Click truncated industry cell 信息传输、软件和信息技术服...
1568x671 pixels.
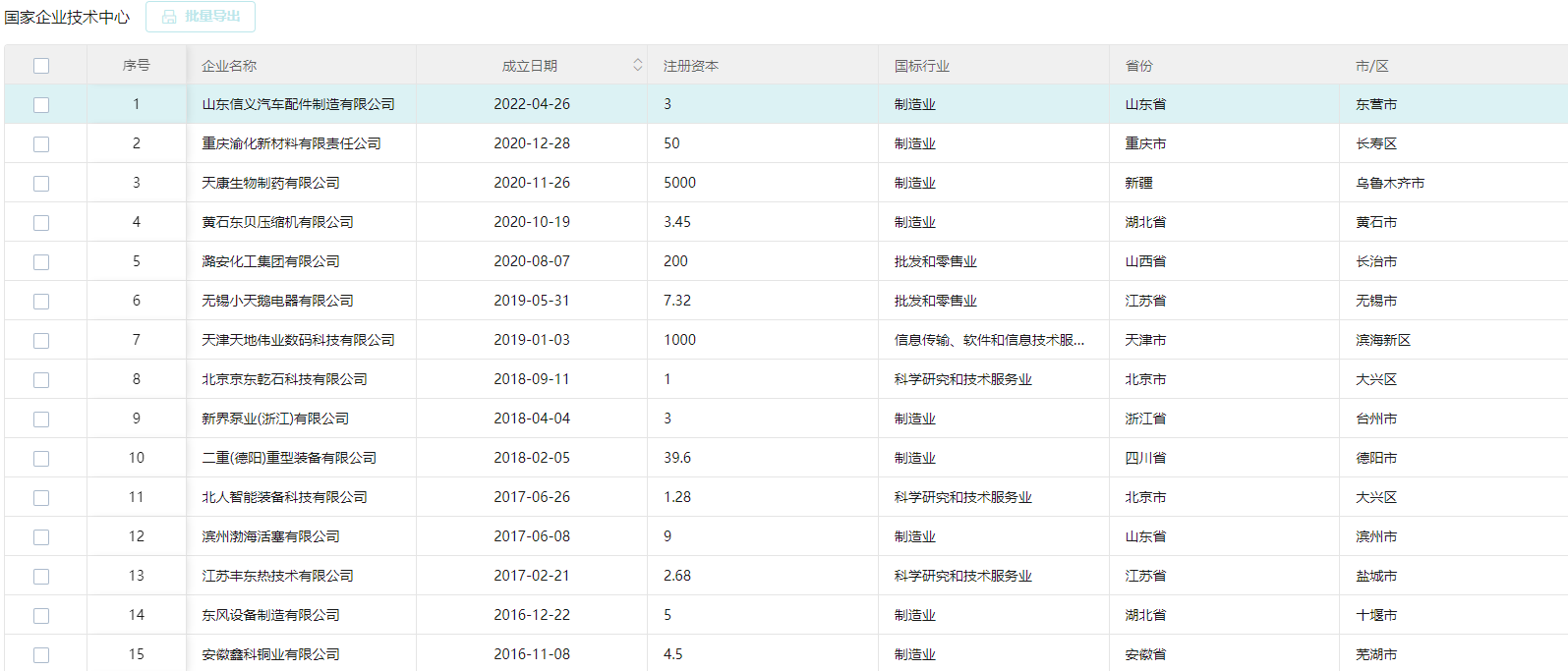point(989,340)
